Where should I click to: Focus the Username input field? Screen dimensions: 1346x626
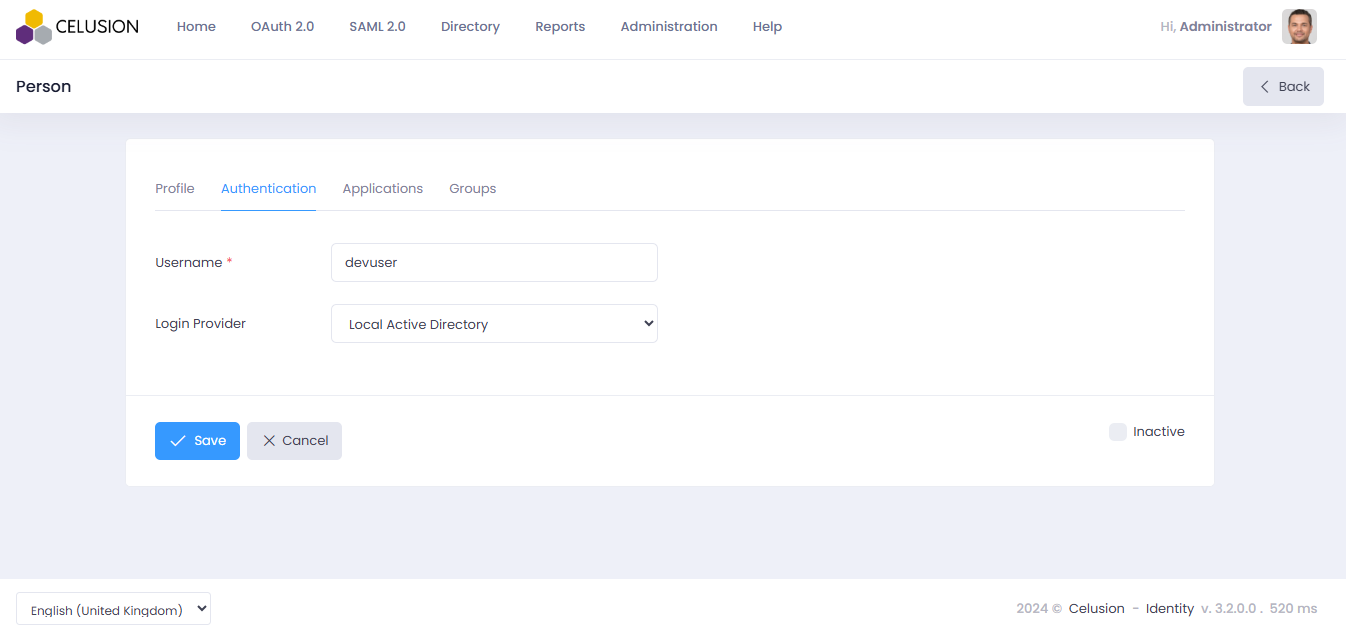tap(494, 262)
